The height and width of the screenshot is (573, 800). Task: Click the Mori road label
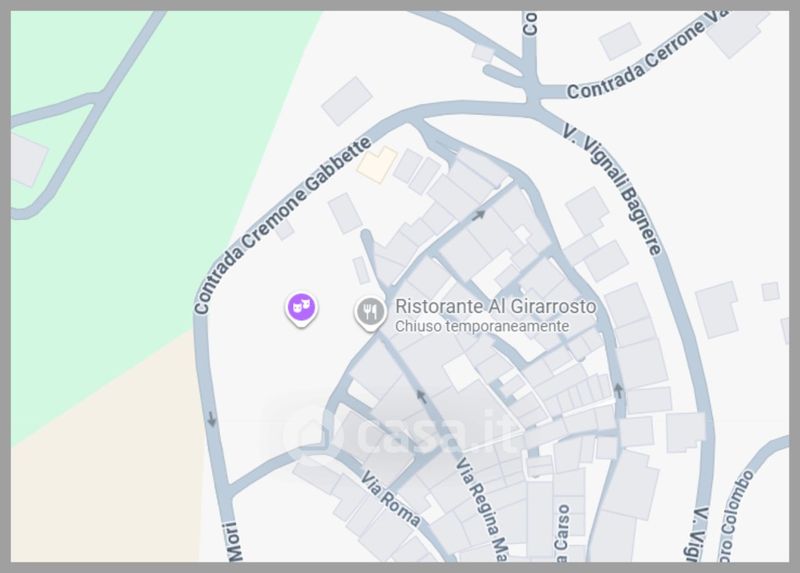[234, 541]
